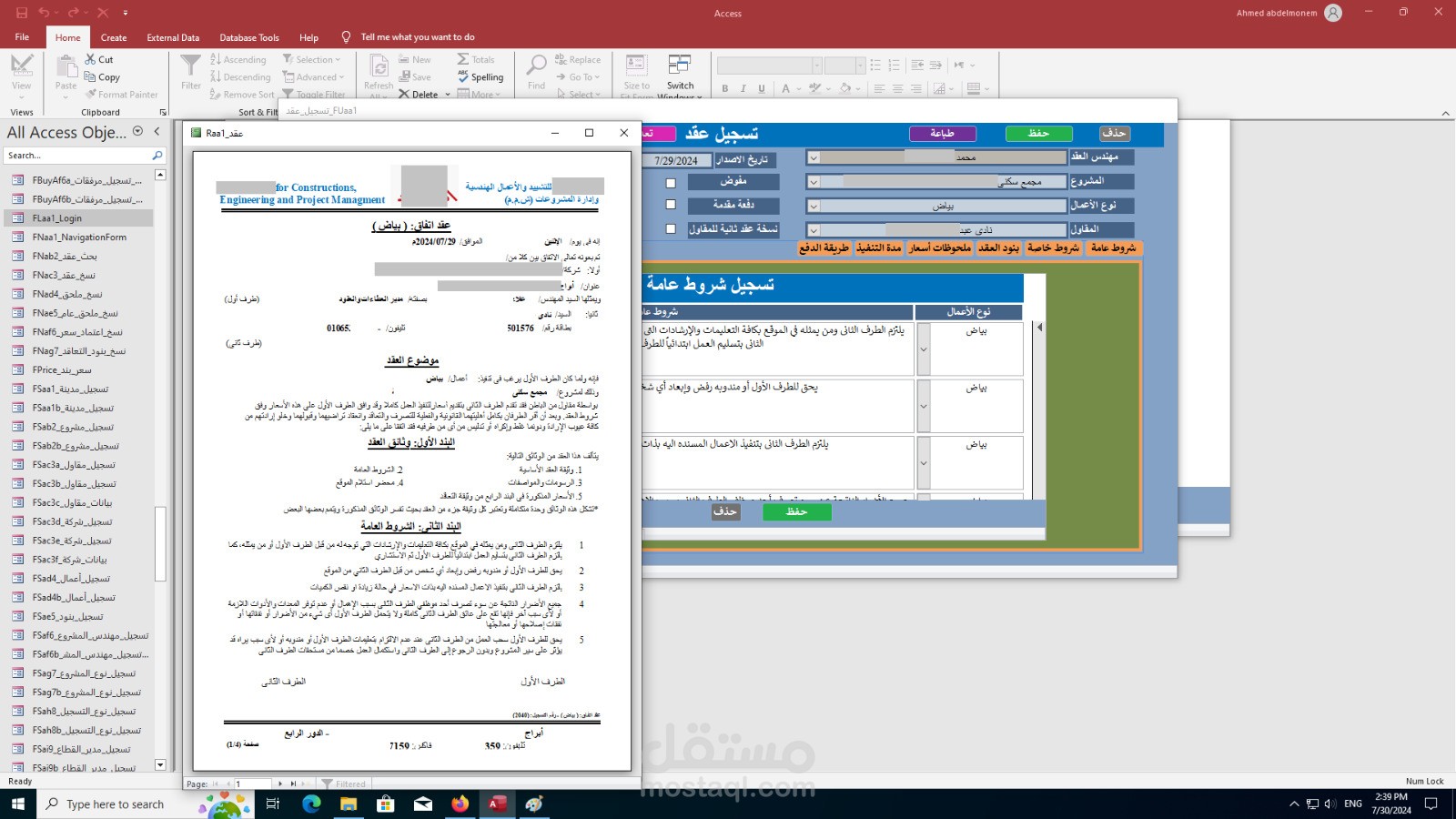Click the Underline formatting icon
This screenshot has width=1456, height=819.
[762, 88]
